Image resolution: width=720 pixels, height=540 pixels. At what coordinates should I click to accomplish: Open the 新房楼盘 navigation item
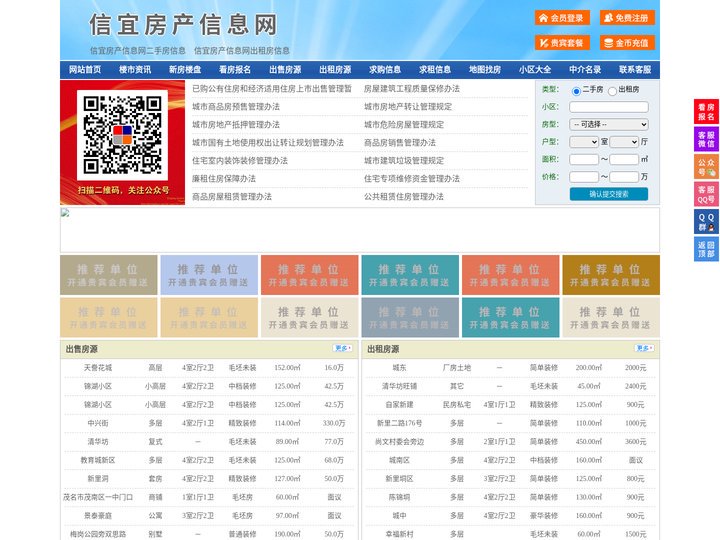[x=185, y=70]
